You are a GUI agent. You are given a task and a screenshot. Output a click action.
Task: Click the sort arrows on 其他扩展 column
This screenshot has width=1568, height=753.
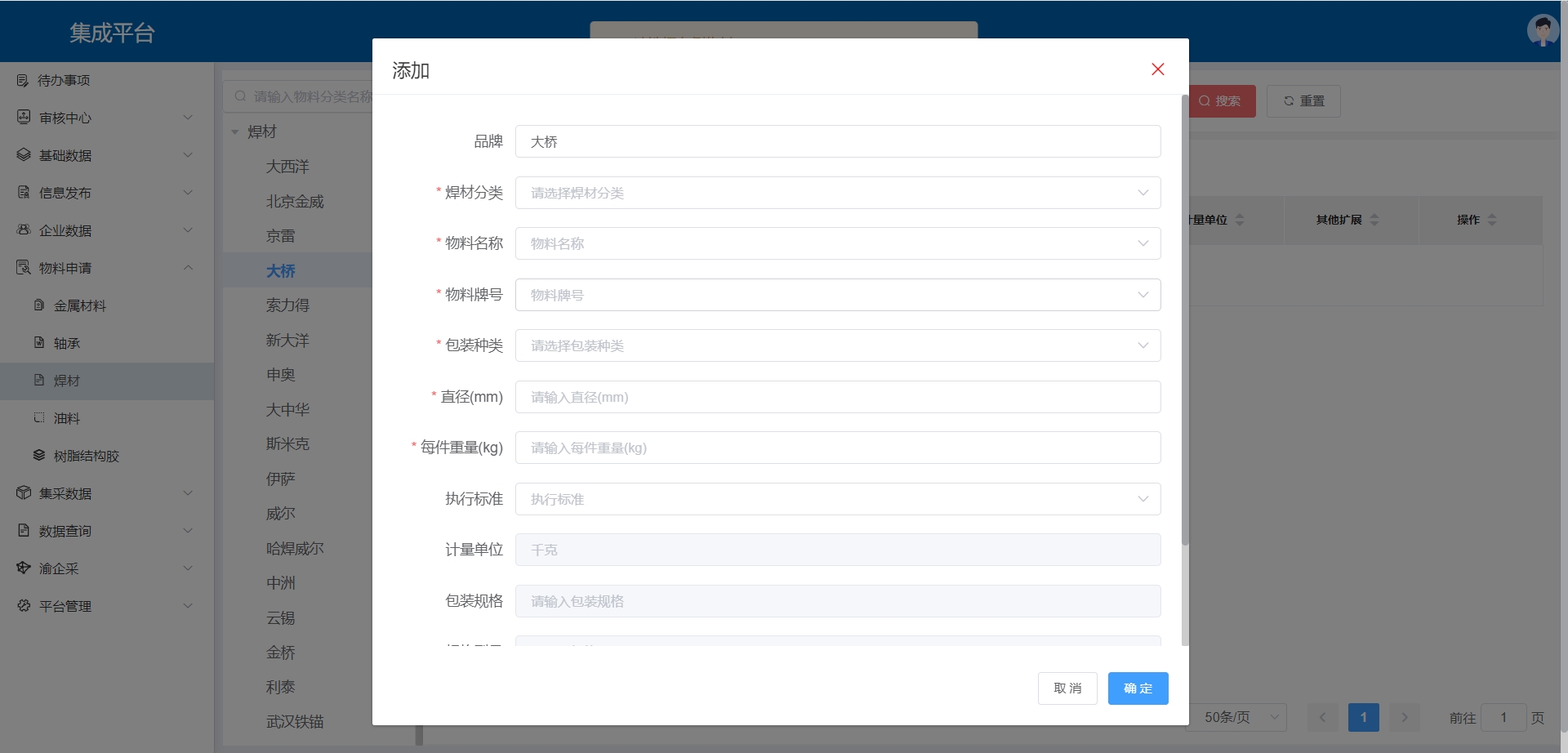pos(1374,220)
